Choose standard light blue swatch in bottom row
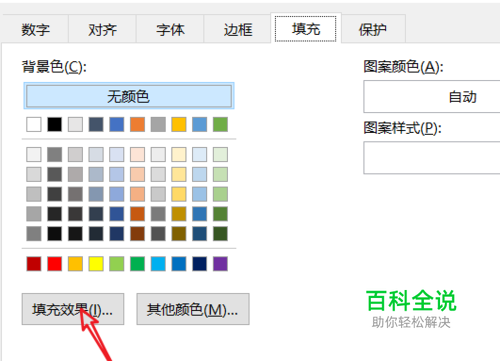The width and height of the screenshot is (500, 361). tap(158, 264)
